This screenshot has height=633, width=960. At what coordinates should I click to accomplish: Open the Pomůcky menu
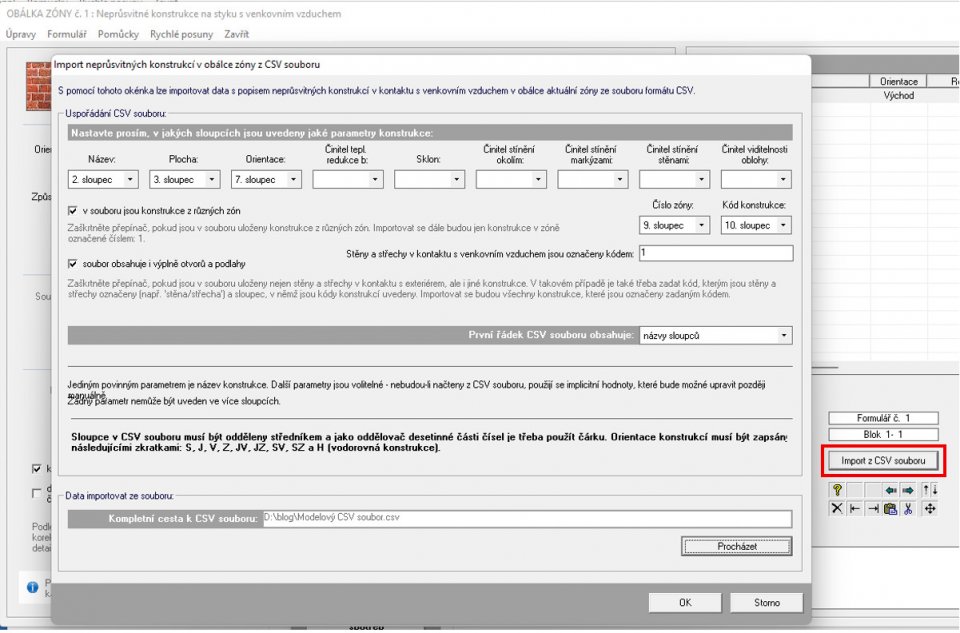pyautogui.click(x=118, y=34)
